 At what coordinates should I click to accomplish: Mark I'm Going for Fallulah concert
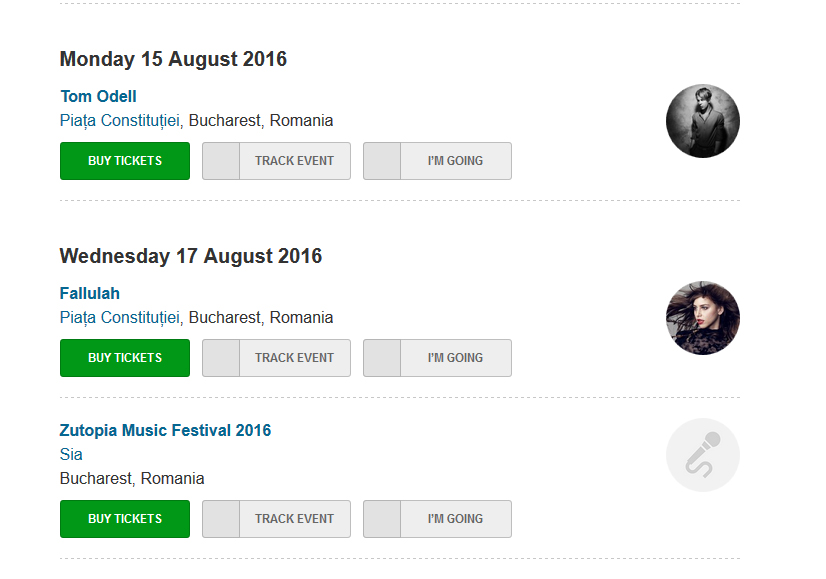click(437, 358)
